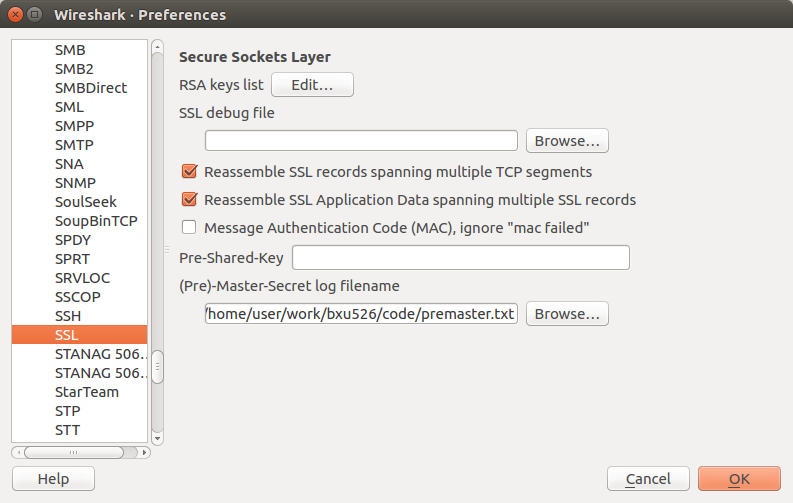Browse for Pre-Master-Secret log file

pyautogui.click(x=566, y=314)
